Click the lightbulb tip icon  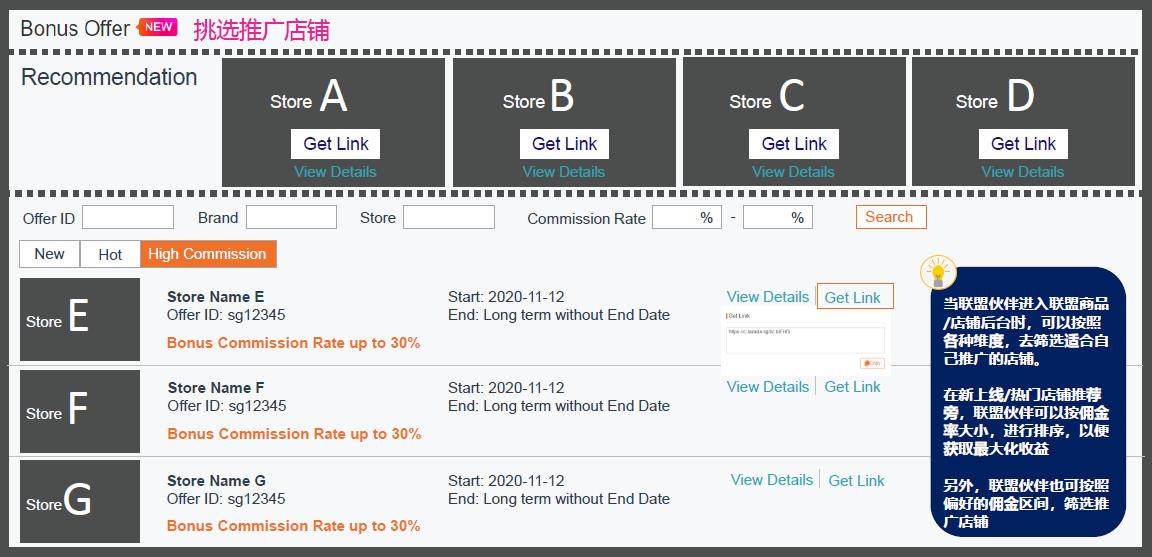pos(938,273)
